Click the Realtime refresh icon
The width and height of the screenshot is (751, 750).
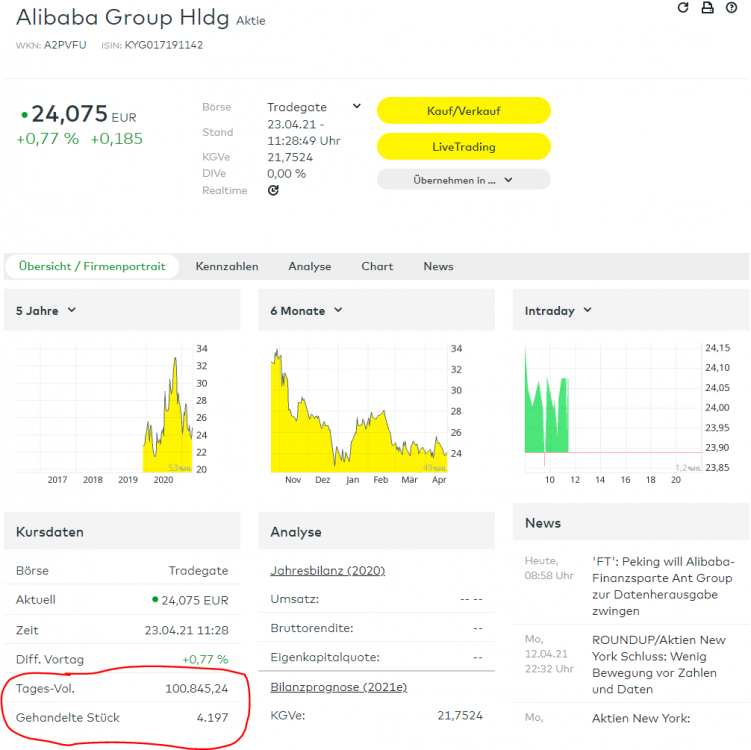tap(273, 190)
